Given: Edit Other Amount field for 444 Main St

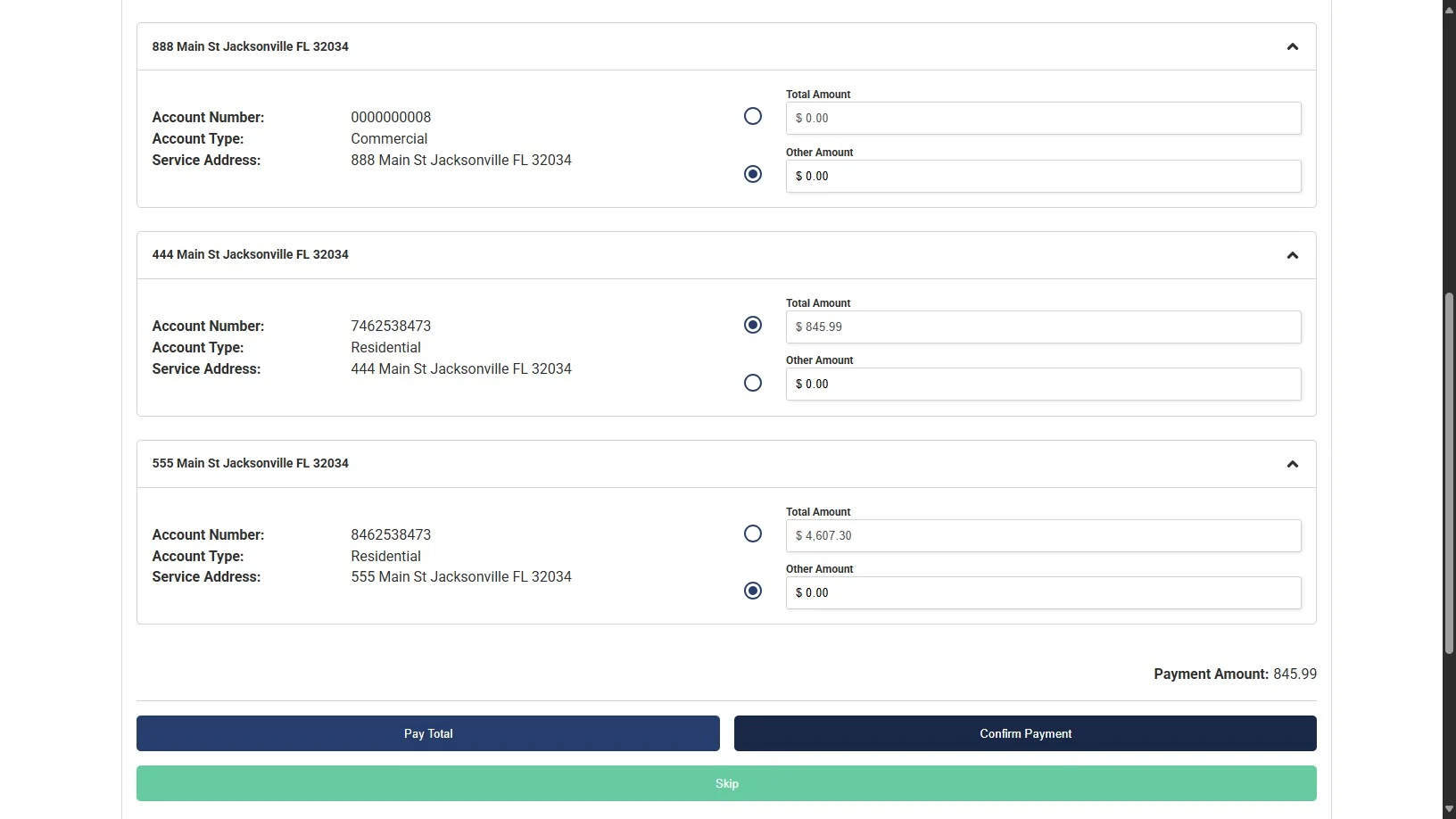Looking at the screenshot, I should [x=1043, y=384].
